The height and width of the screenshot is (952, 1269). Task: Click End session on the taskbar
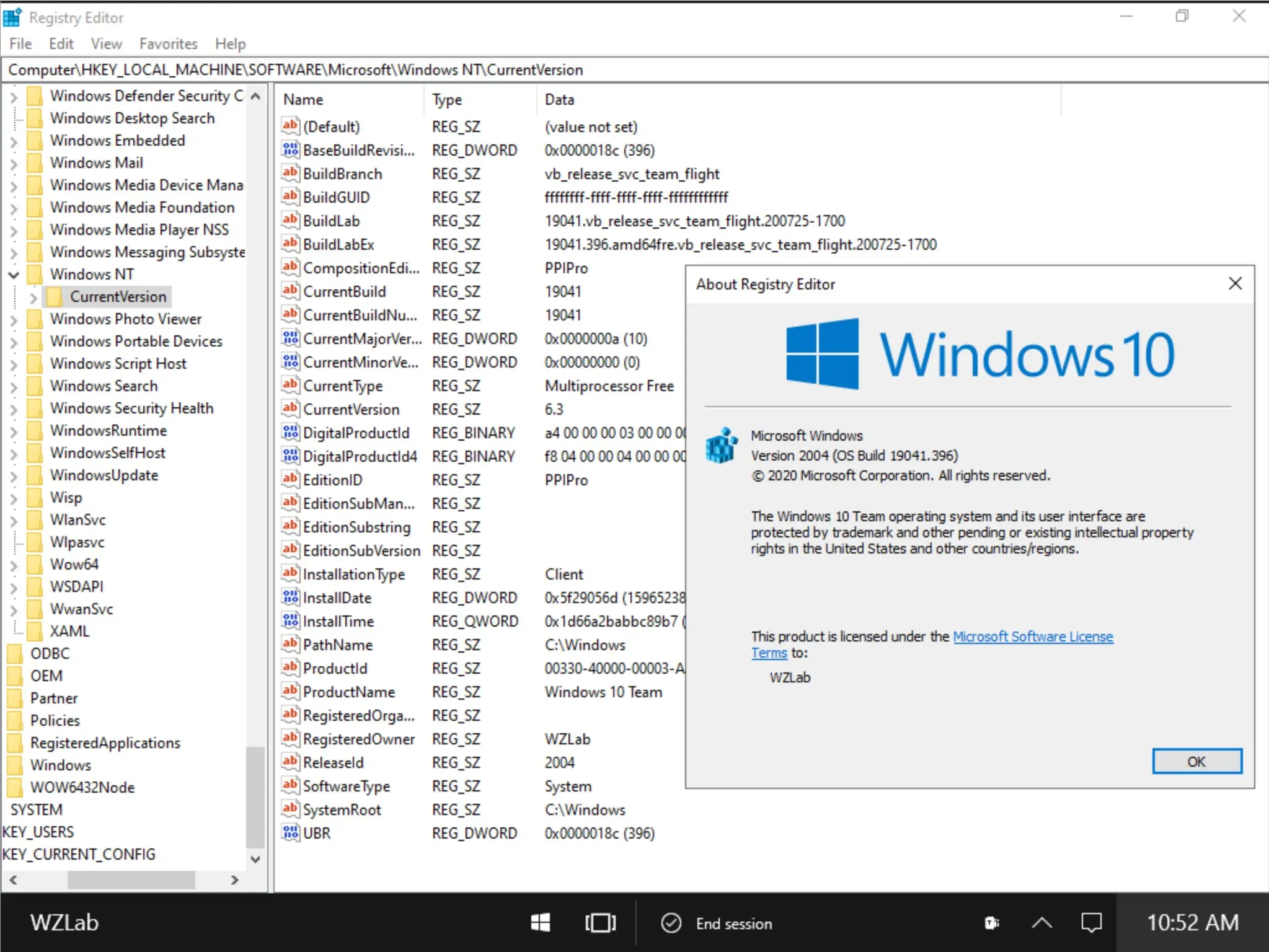tap(717, 923)
